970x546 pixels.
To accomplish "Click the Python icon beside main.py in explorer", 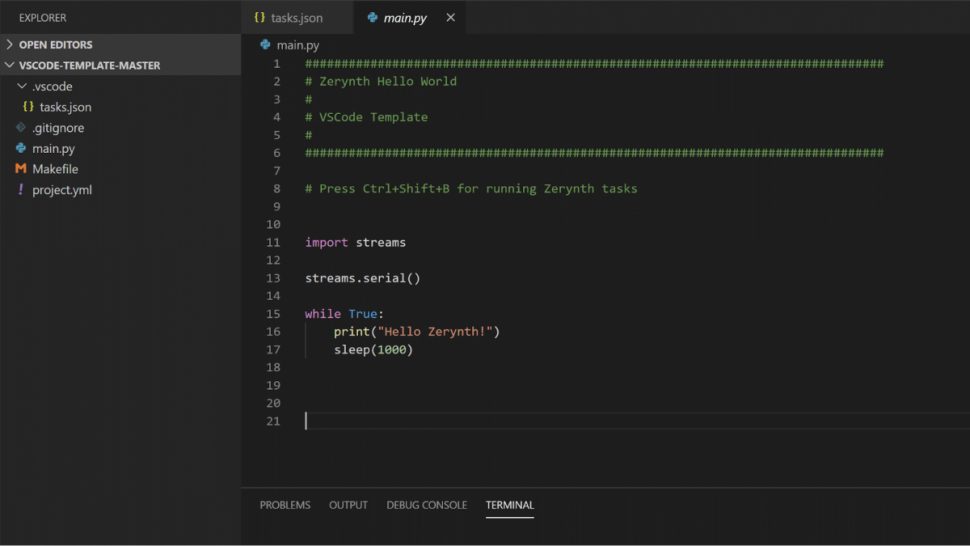I will 21,148.
